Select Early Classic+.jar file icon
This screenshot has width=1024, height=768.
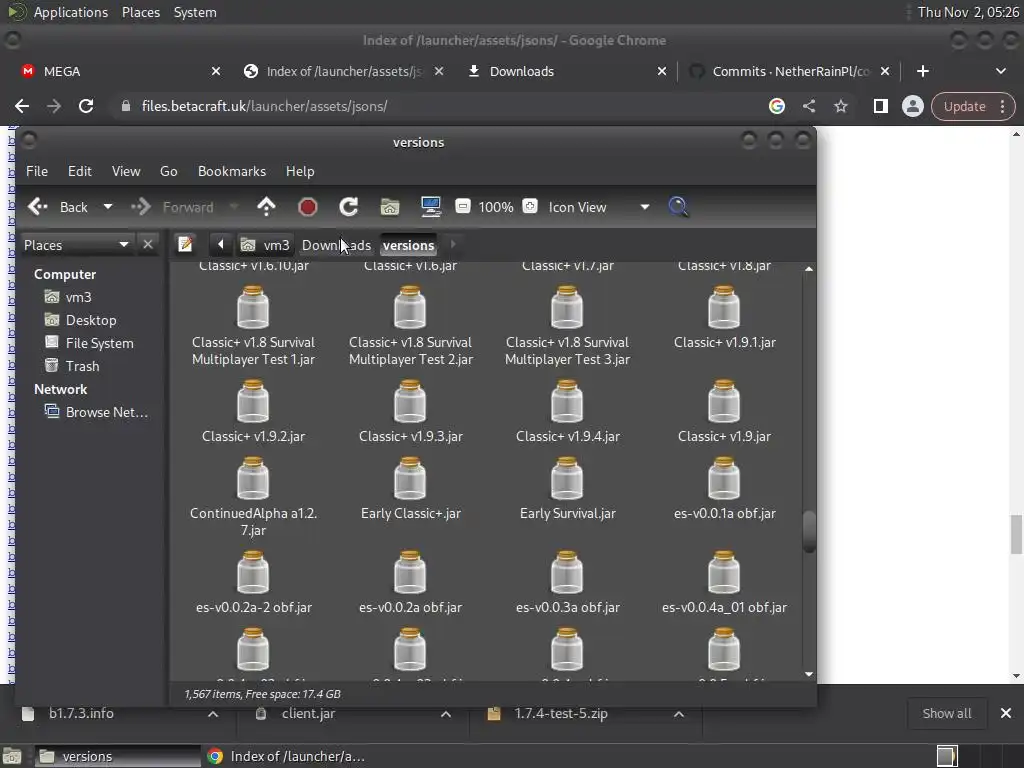(x=410, y=478)
